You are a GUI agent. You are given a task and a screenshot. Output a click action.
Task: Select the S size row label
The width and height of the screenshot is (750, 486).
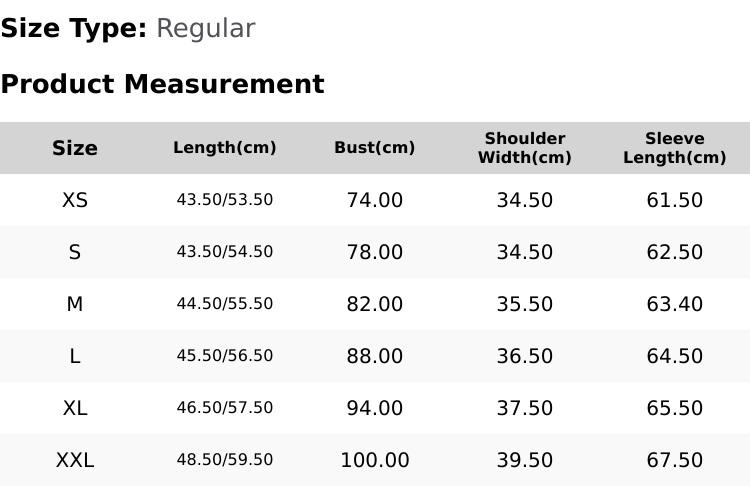click(x=75, y=252)
